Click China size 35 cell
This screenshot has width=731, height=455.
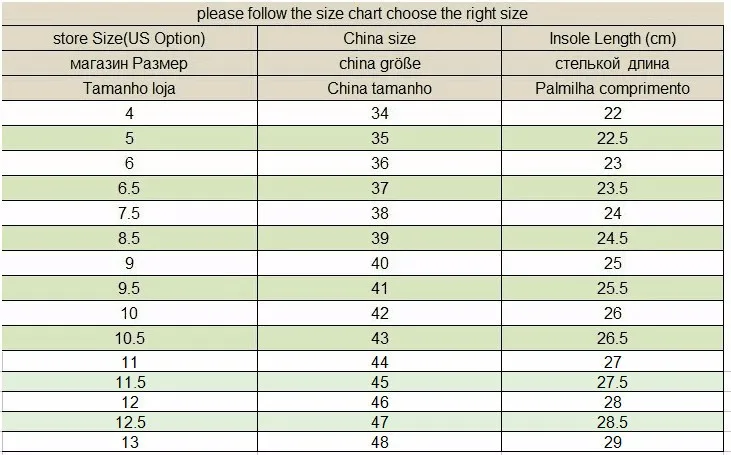click(x=379, y=138)
